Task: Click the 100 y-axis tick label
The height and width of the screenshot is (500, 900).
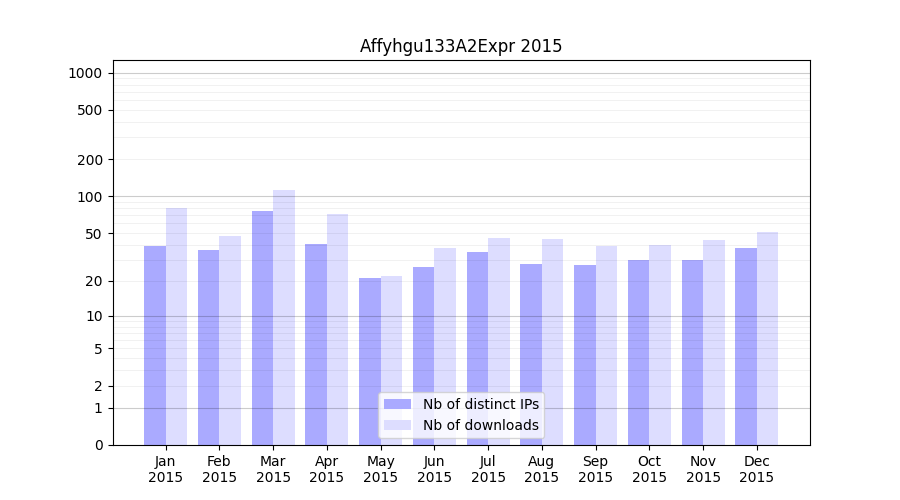Action: point(90,197)
